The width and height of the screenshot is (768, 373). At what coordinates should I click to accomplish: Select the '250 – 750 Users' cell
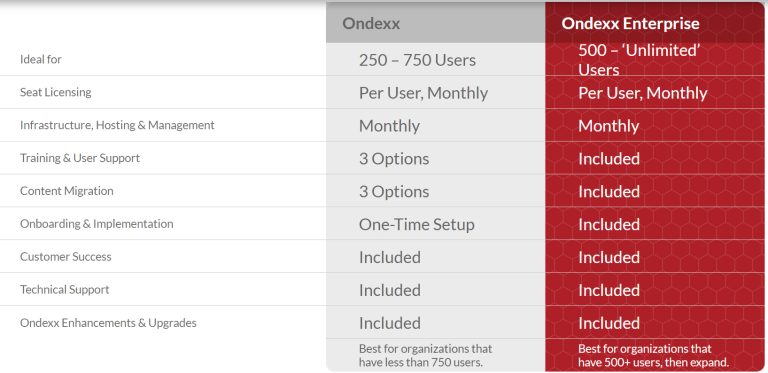(x=417, y=60)
